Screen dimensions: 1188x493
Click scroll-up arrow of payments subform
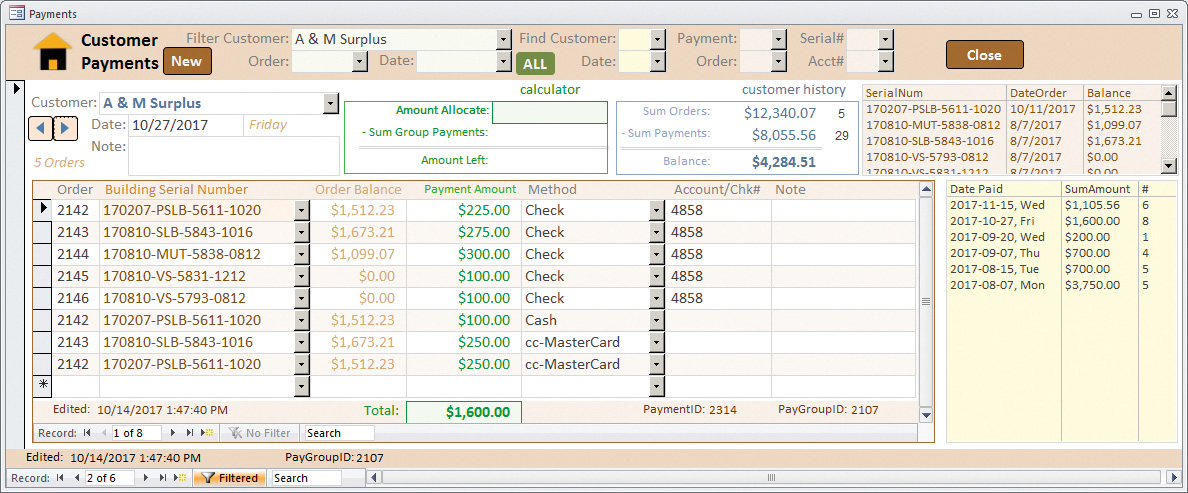pos(925,189)
